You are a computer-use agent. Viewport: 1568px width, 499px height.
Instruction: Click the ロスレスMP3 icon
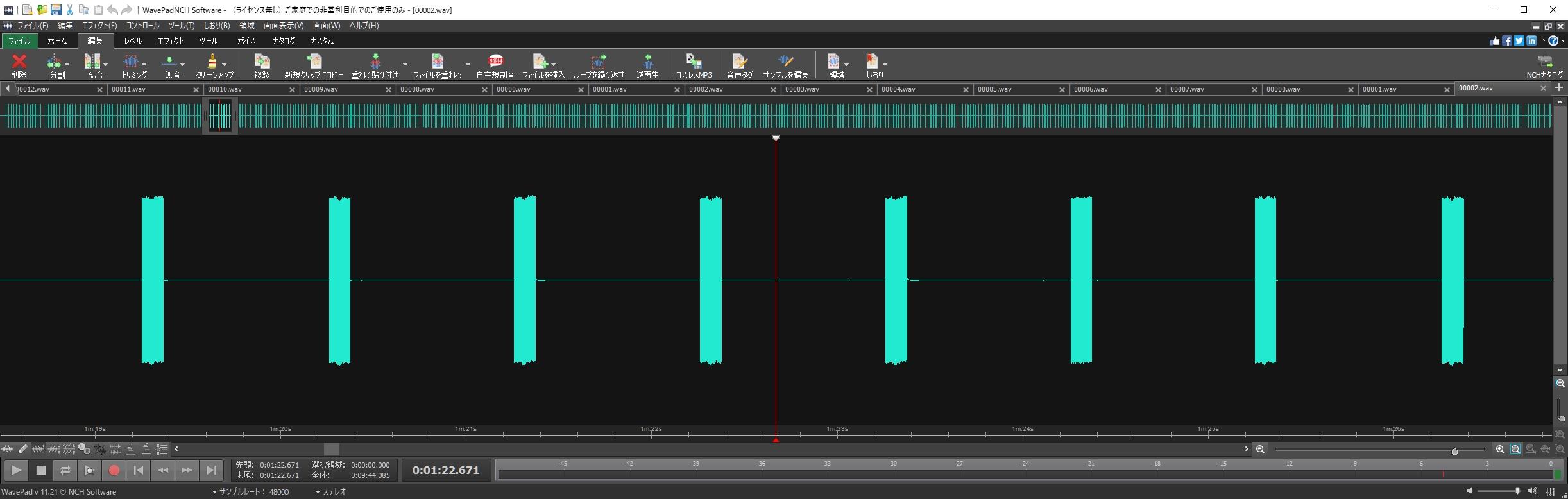click(x=694, y=65)
